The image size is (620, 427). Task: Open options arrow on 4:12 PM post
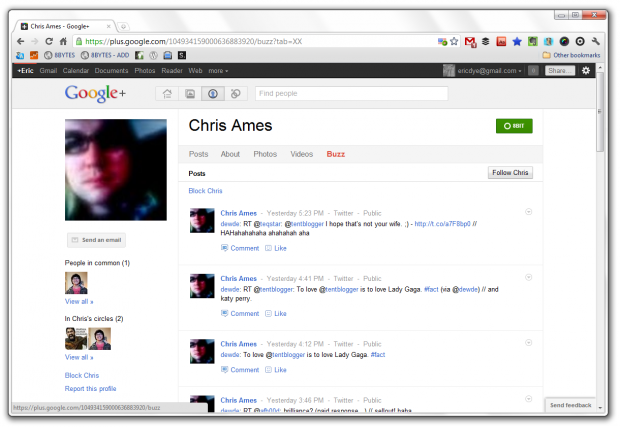528,342
